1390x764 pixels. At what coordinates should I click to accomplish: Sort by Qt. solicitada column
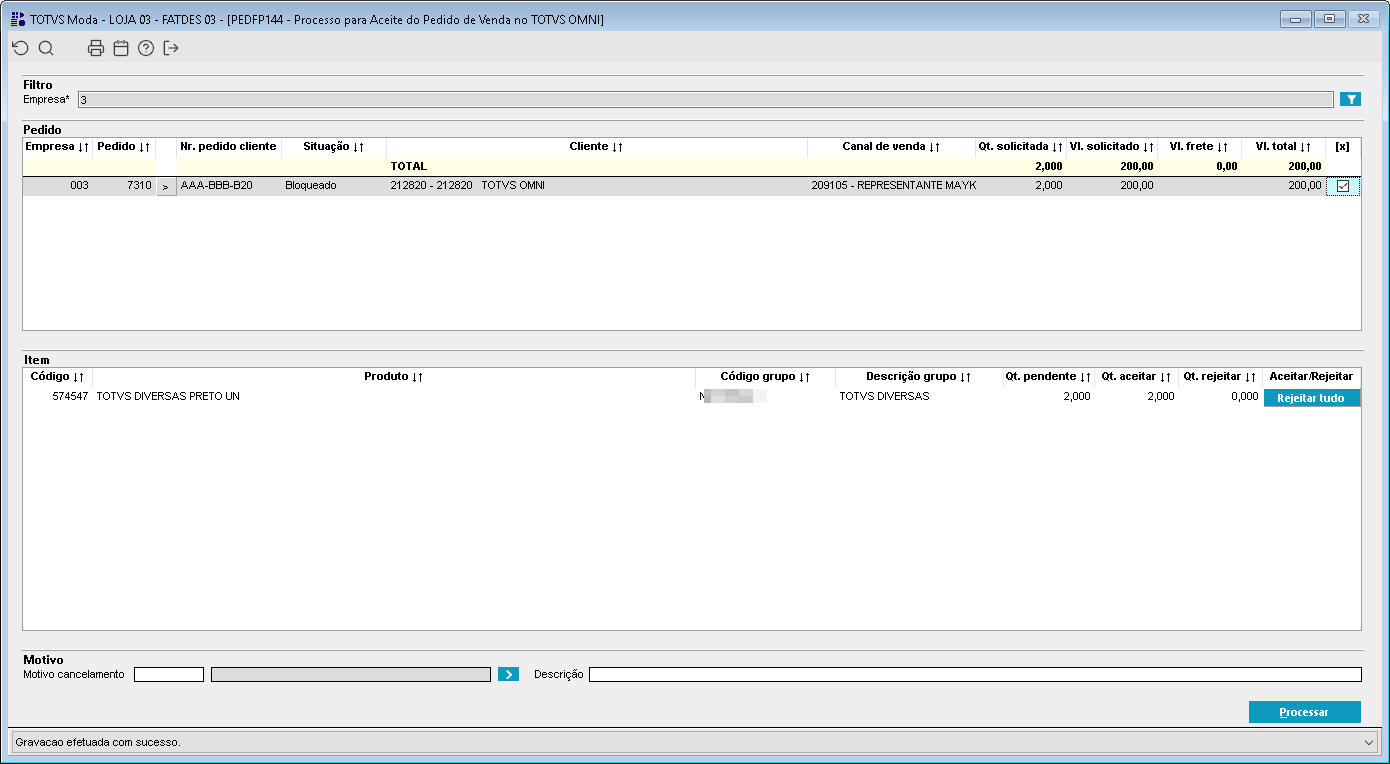[x=1020, y=147]
